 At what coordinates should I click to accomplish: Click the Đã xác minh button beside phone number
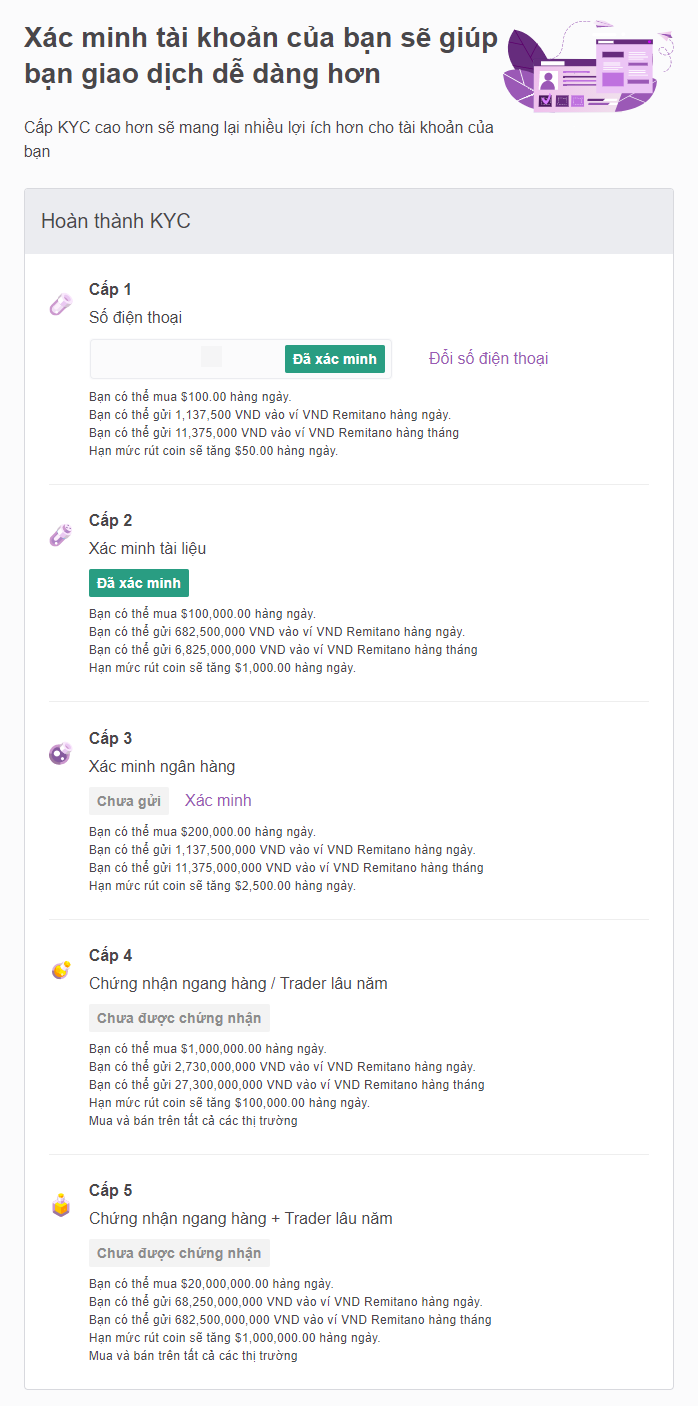coord(335,358)
